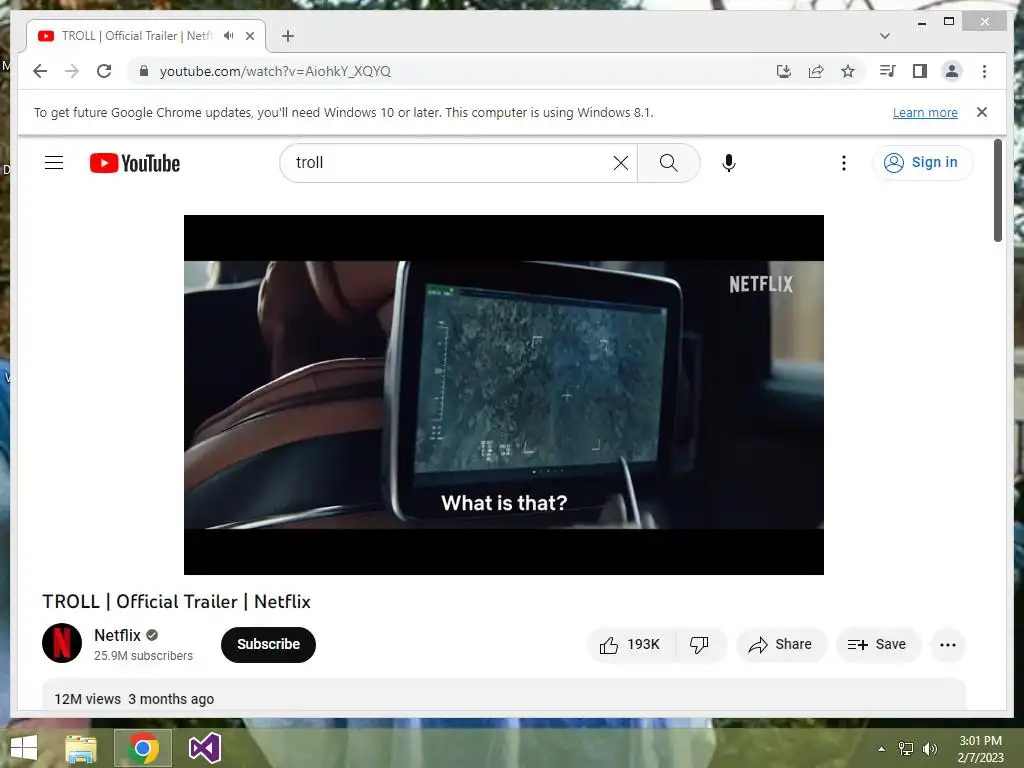
Task: Like the video with thumbs up 193K
Action: (630, 645)
